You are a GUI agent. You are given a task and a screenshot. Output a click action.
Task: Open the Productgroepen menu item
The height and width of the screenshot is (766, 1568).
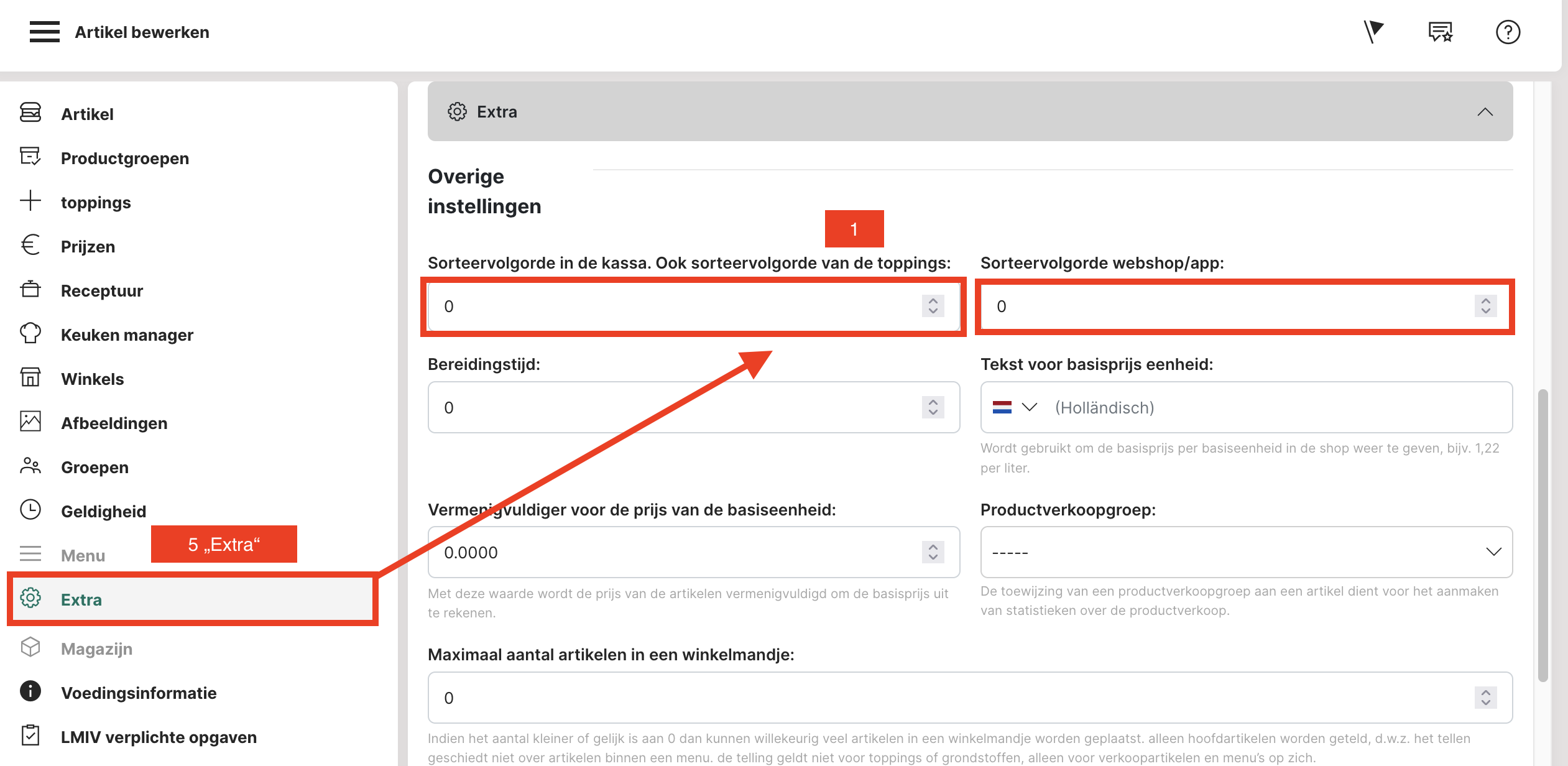point(124,158)
